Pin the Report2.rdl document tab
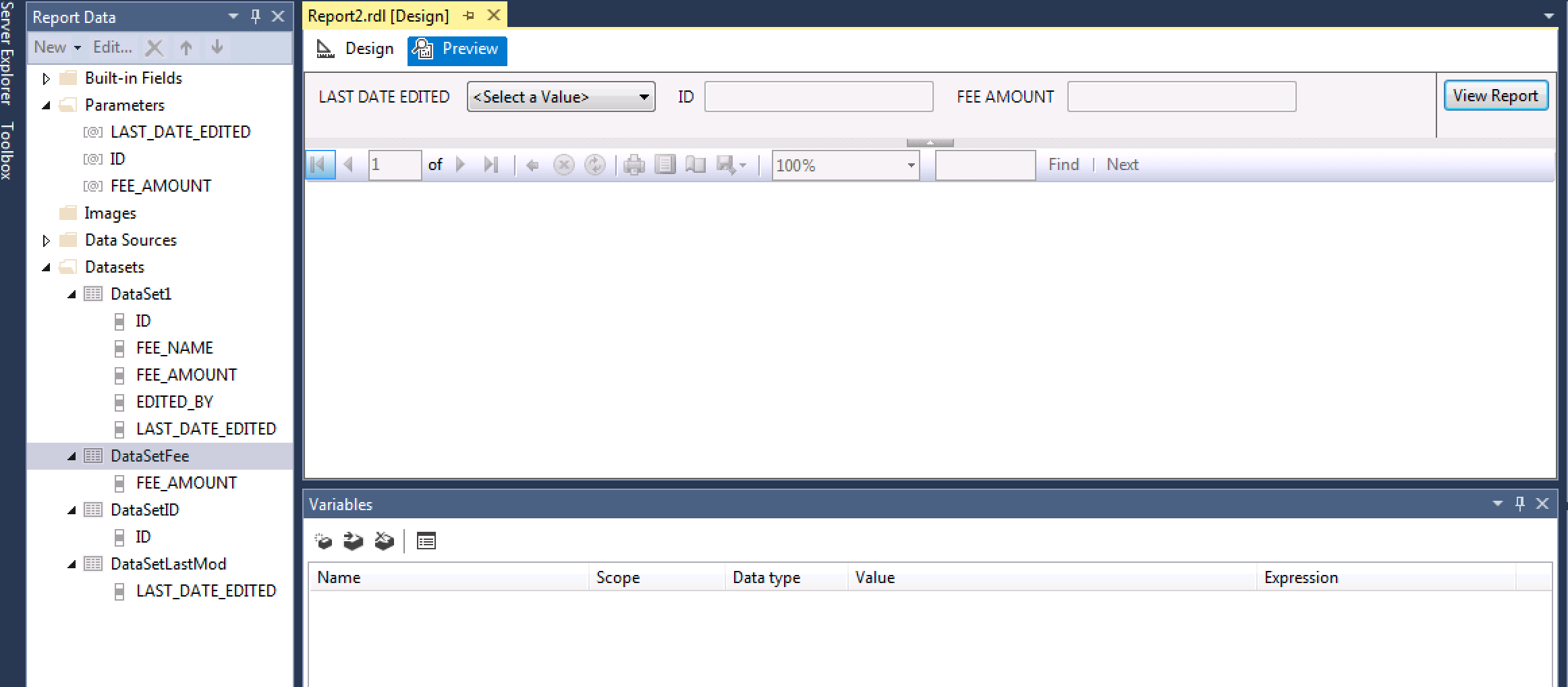 469,16
